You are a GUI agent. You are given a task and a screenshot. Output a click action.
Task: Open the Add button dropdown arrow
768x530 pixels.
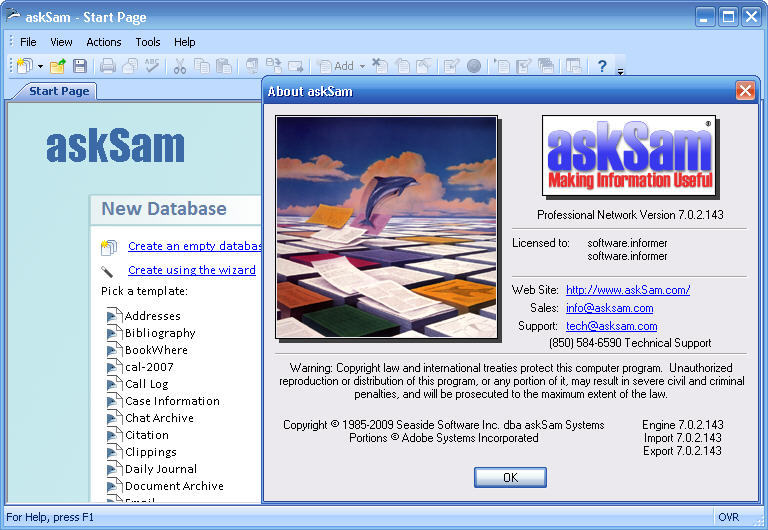pyautogui.click(x=362, y=66)
